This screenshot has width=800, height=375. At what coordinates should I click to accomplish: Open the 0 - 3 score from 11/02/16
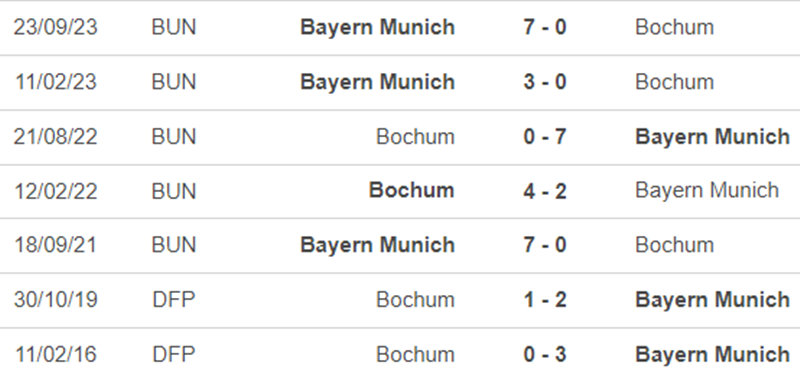tap(545, 354)
